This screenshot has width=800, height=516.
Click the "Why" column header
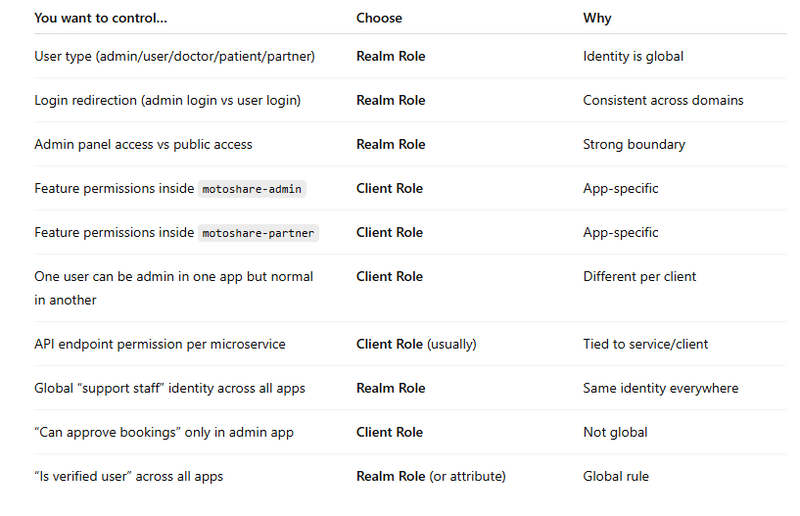(597, 18)
